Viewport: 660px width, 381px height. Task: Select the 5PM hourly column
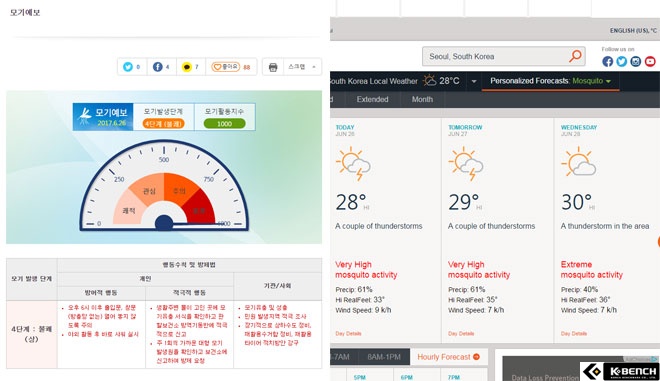[x=359, y=377]
